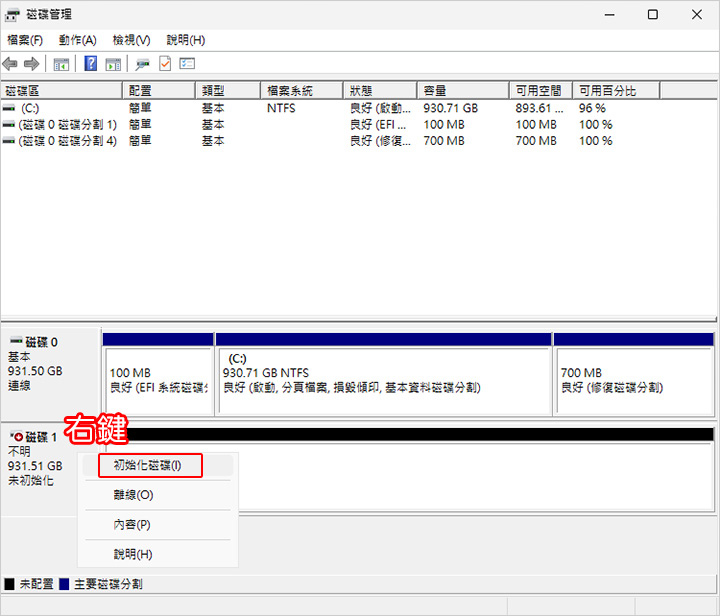Image resolution: width=720 pixels, height=616 pixels.
Task: Open the 檔案(F) menu
Action: pyautogui.click(x=25, y=40)
